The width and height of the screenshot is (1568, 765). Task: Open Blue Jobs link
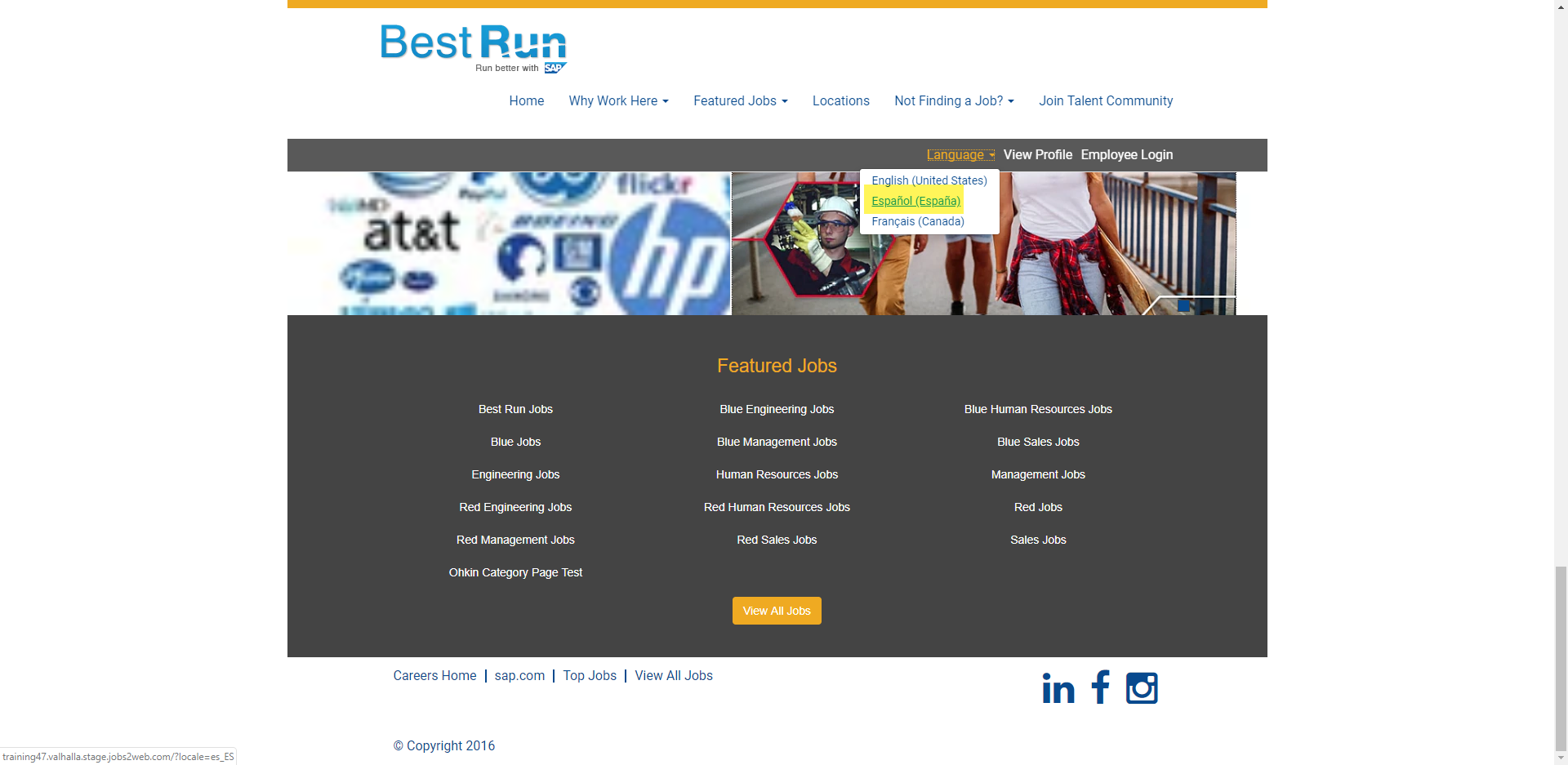point(515,442)
